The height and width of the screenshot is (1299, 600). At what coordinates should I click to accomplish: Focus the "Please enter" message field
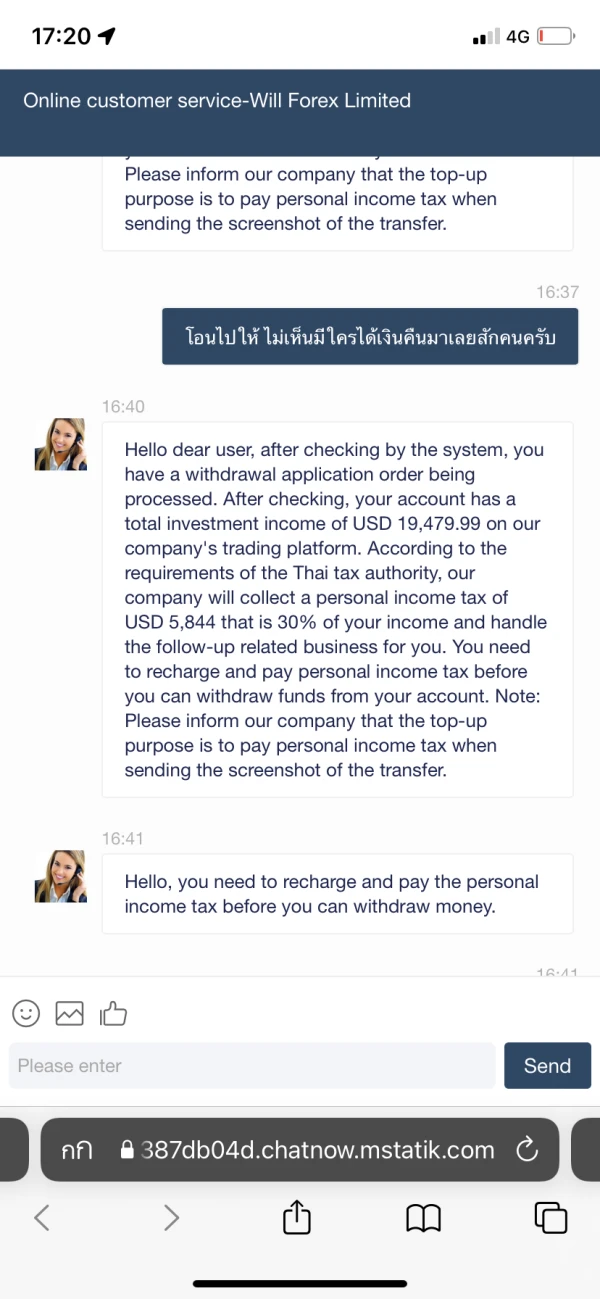pyautogui.click(x=252, y=1066)
